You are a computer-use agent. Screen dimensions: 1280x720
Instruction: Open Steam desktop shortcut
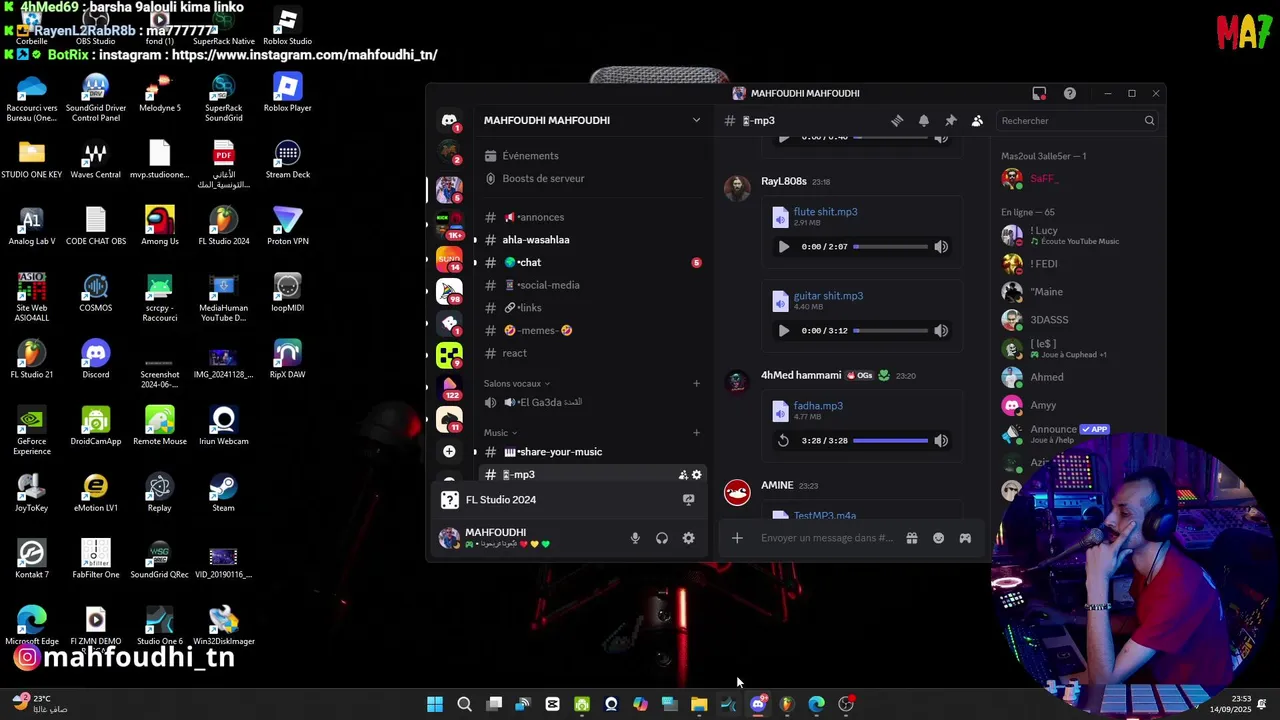pyautogui.click(x=223, y=493)
